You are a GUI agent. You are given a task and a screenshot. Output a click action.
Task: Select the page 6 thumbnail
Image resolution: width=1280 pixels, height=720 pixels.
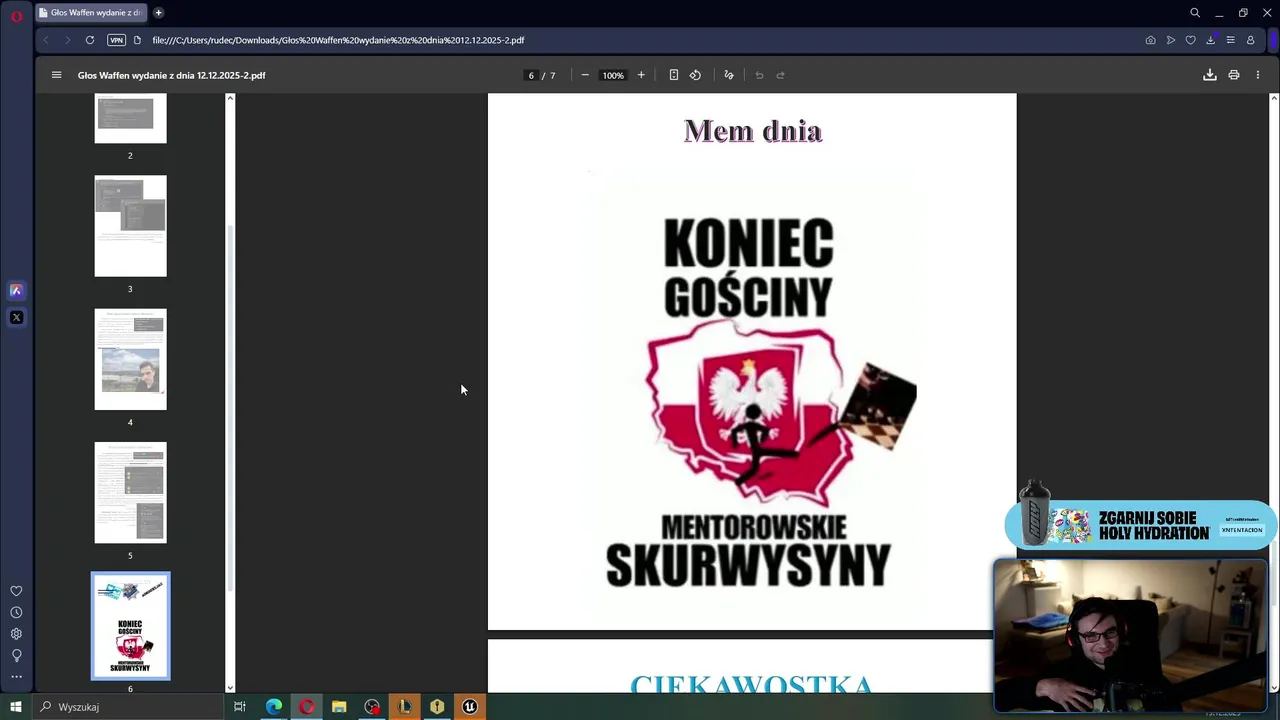(x=130, y=626)
